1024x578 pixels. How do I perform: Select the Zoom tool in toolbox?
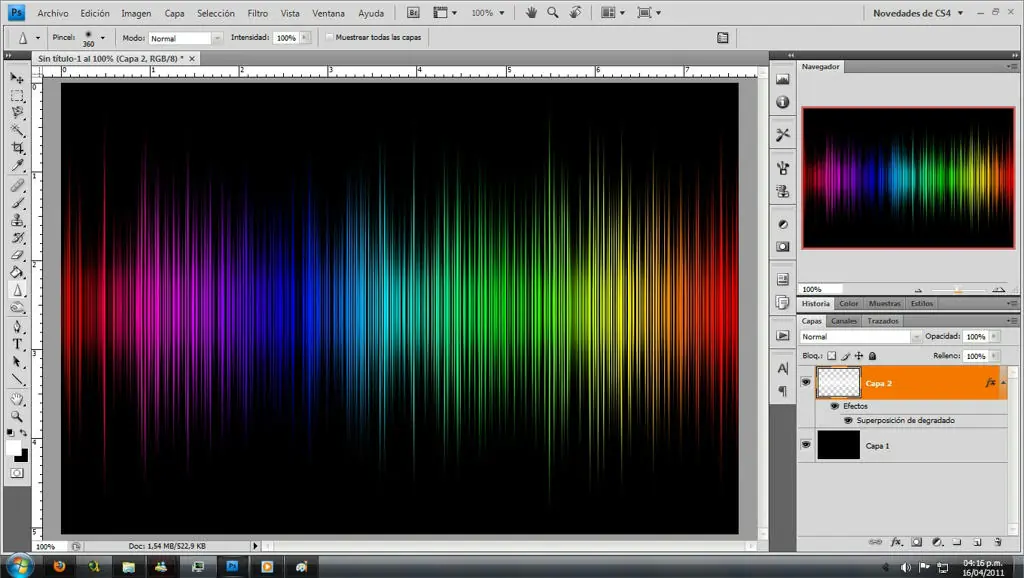pyautogui.click(x=17, y=415)
